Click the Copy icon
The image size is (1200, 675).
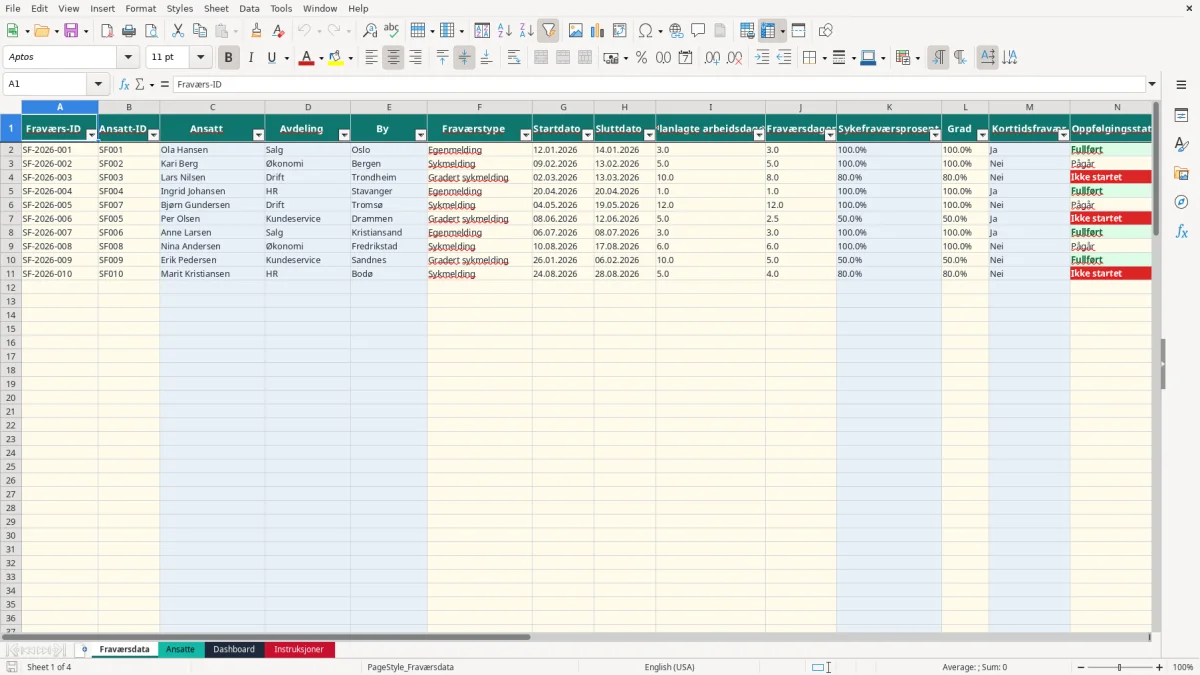tap(200, 31)
